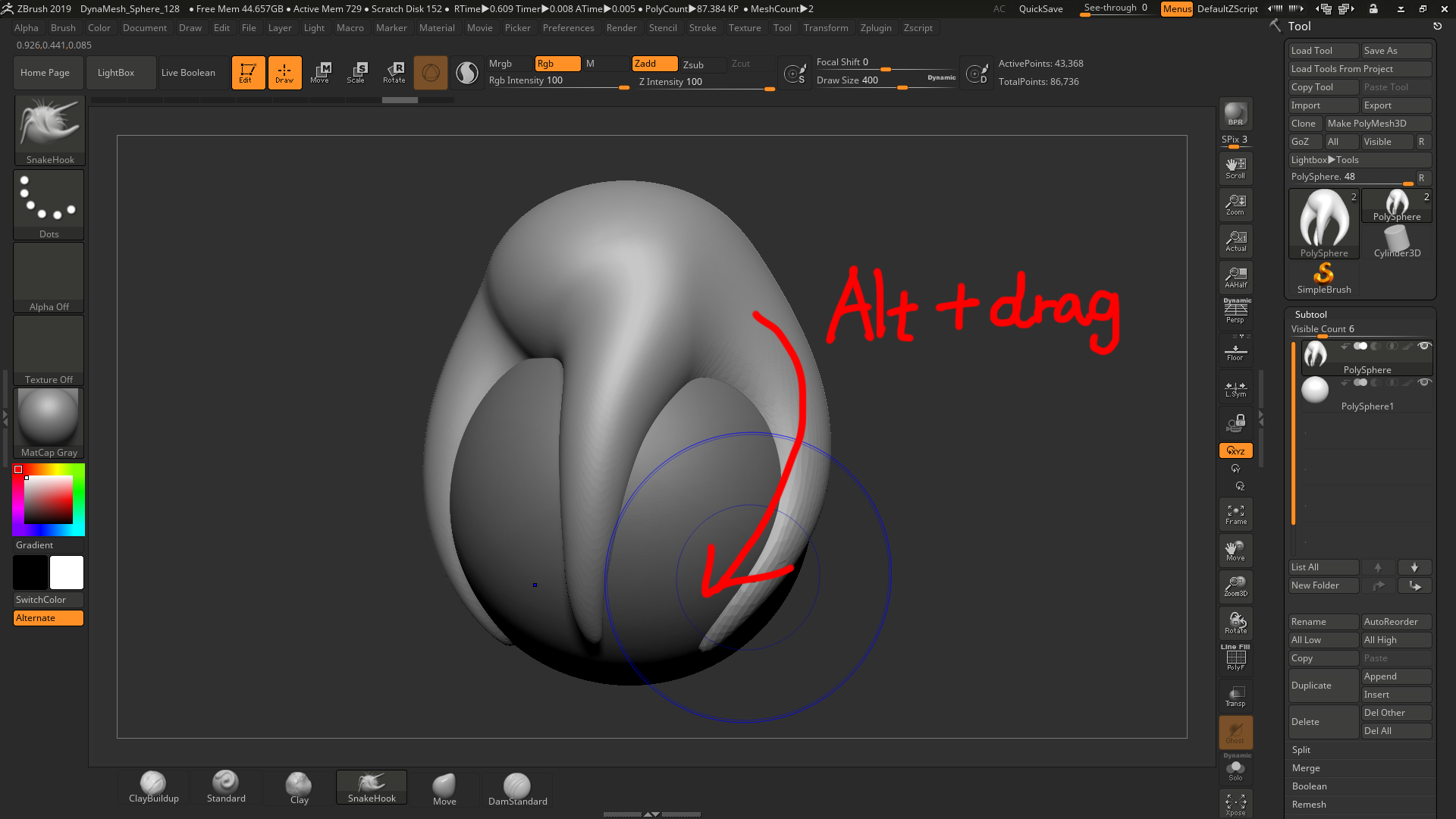Image resolution: width=1456 pixels, height=819 pixels.
Task: Toggle L.Sym local symmetry
Action: pos(1235,389)
